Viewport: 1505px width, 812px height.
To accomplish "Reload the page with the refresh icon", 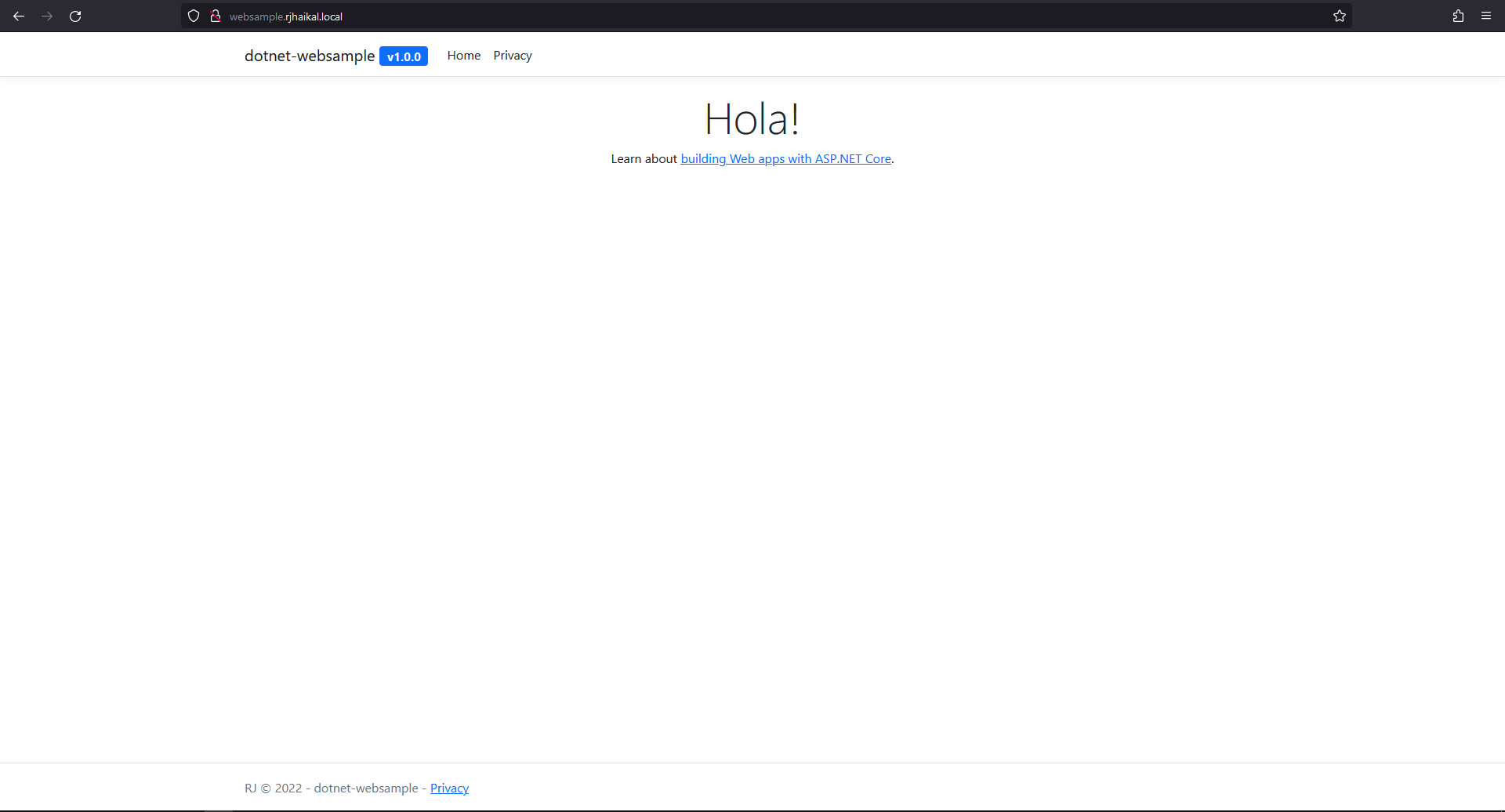I will (x=75, y=16).
